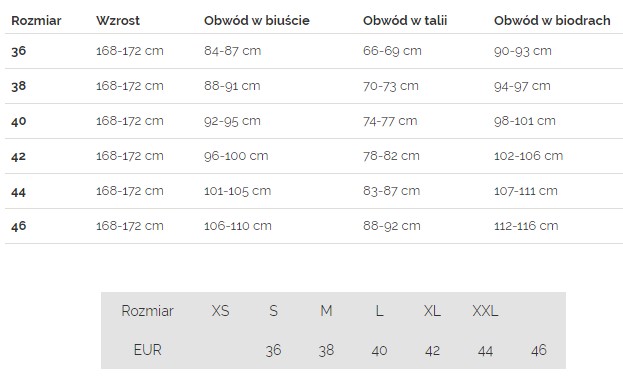Select EUR size 46 in conversion table

click(539, 350)
